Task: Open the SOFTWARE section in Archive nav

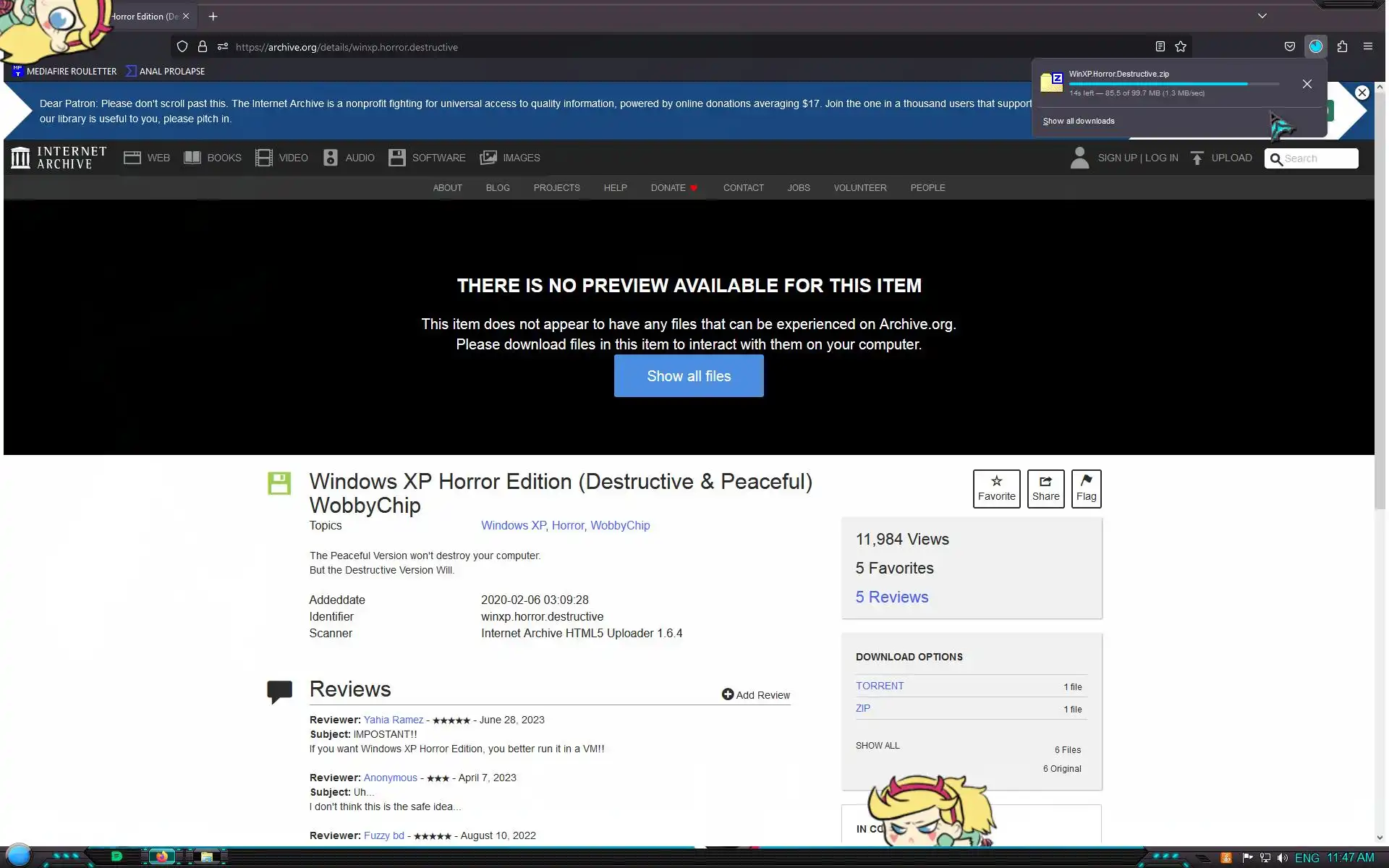Action: (x=427, y=158)
